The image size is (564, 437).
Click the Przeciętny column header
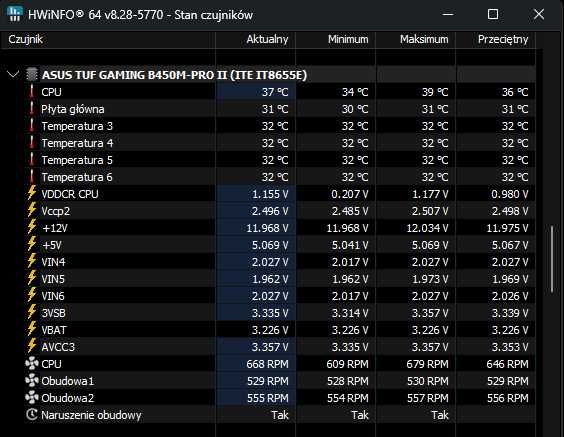[x=495, y=39]
